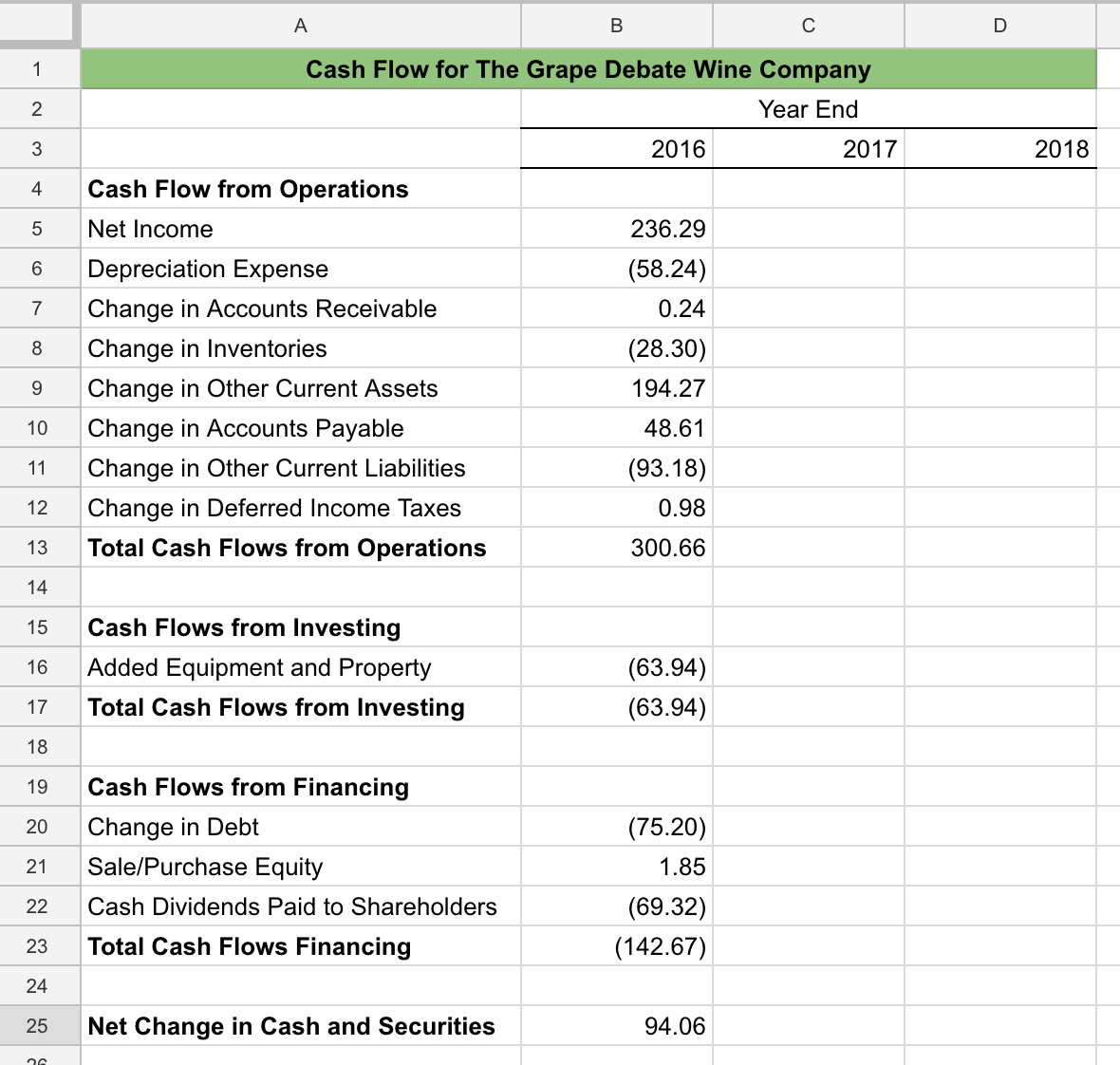Select the 2016 year header cell
The height and width of the screenshot is (1065, 1120).
(x=617, y=149)
